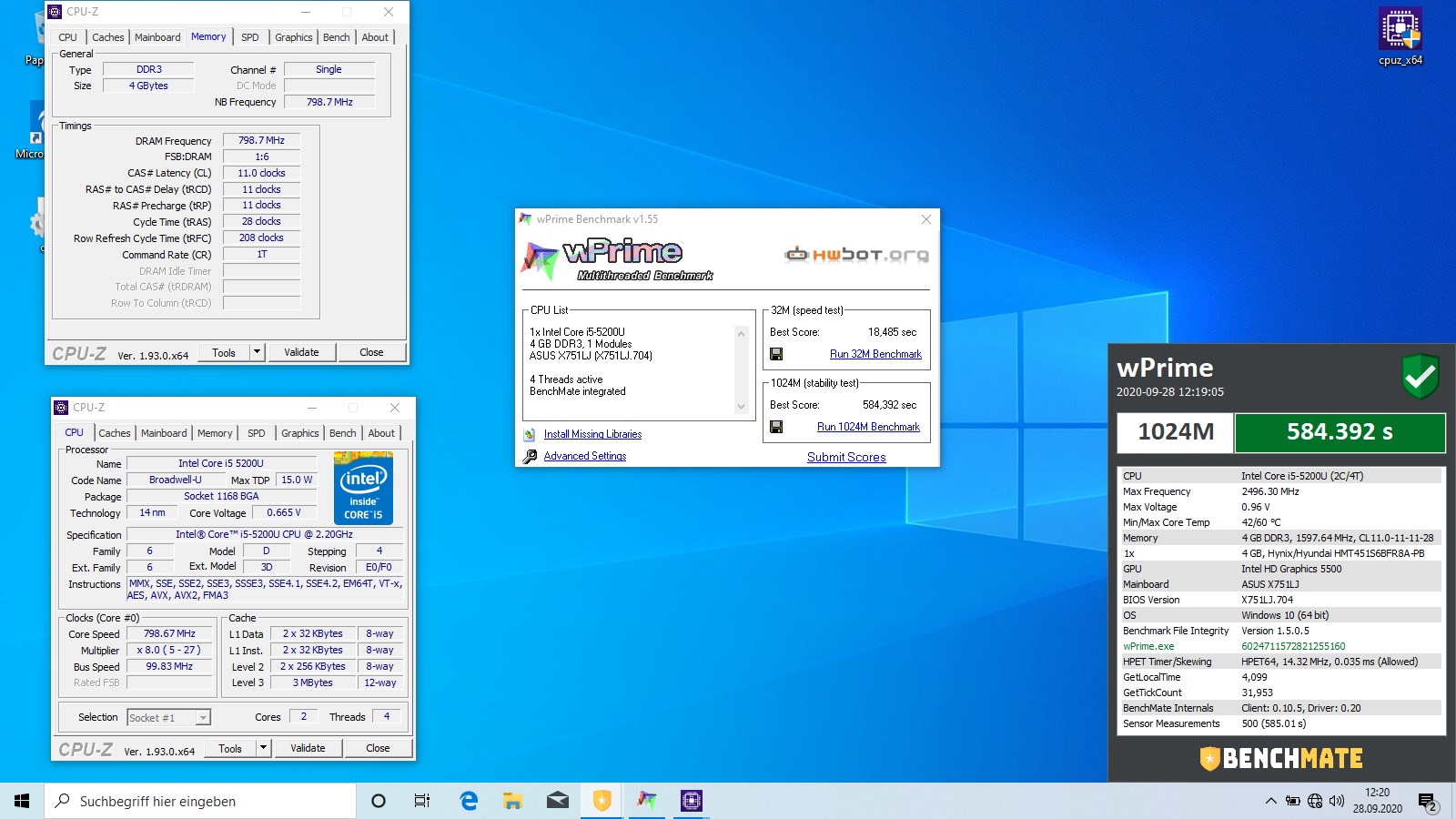Screen dimensions: 1456x819
Task: Click the Intel HD Graphics 5500 GPU row
Action: click(1280, 569)
